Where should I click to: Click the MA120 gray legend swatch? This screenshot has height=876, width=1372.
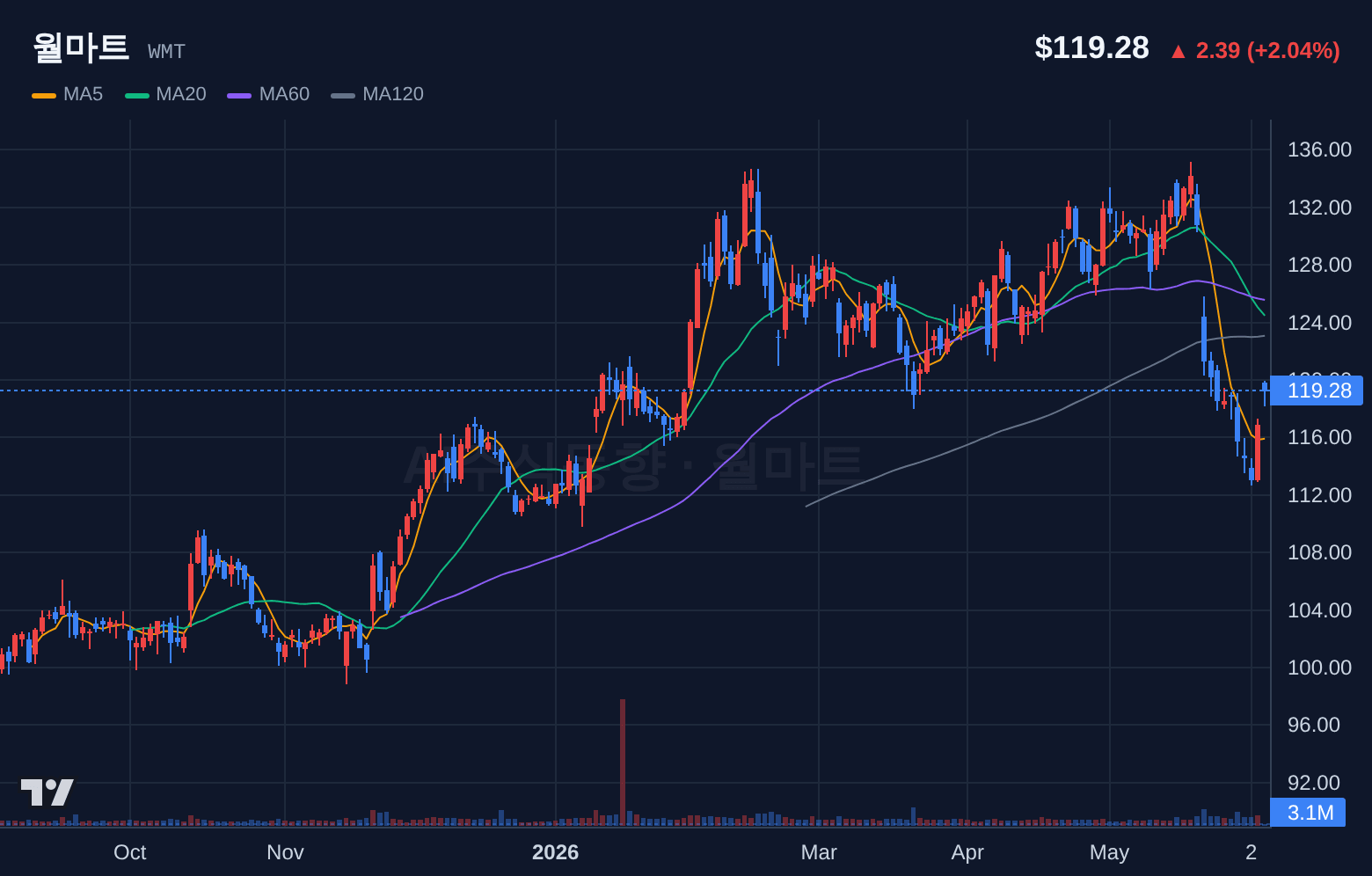343,95
